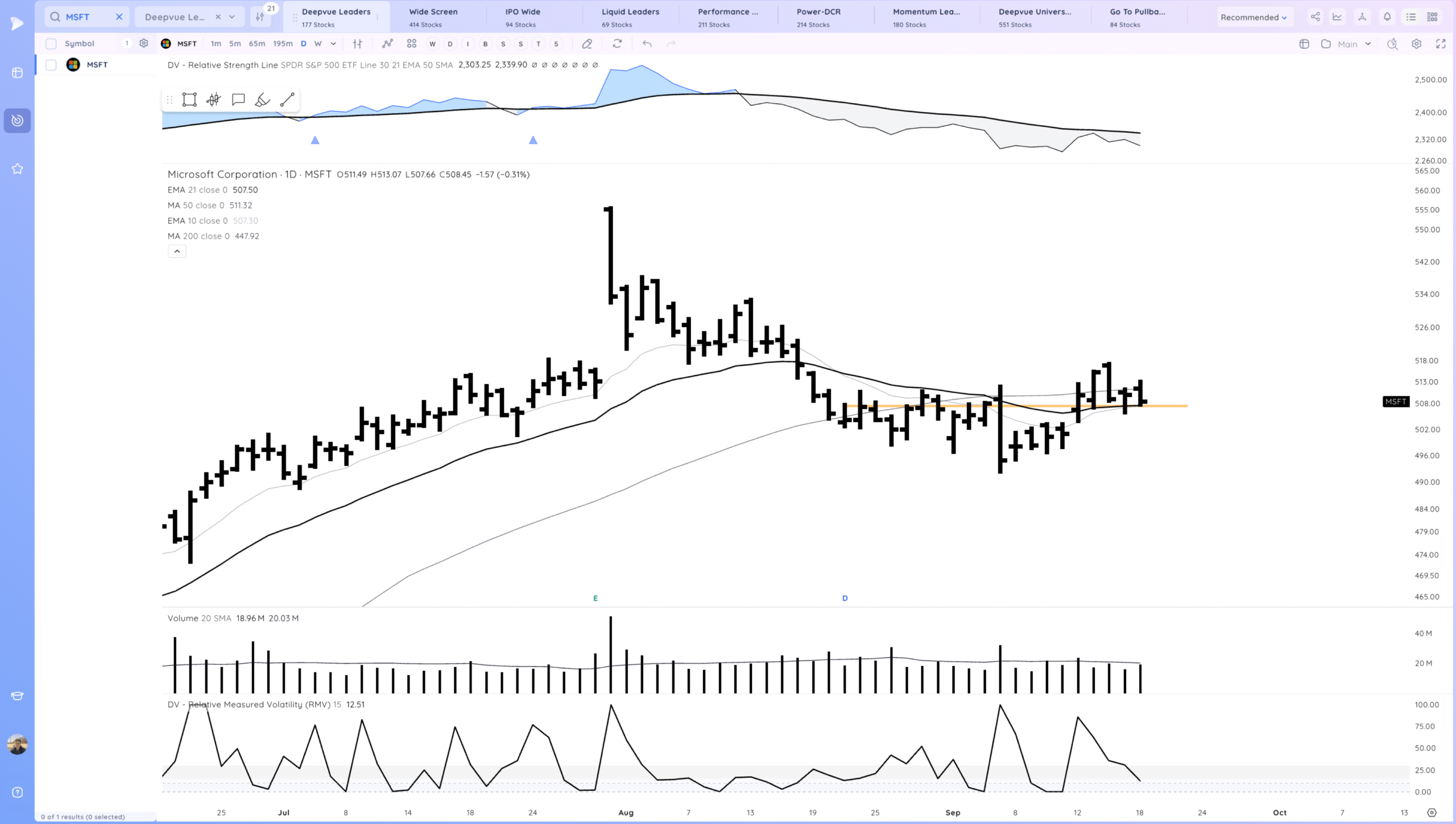This screenshot has width=1456, height=824.
Task: Open the favorites star in the left sidebar
Action: tap(17, 169)
